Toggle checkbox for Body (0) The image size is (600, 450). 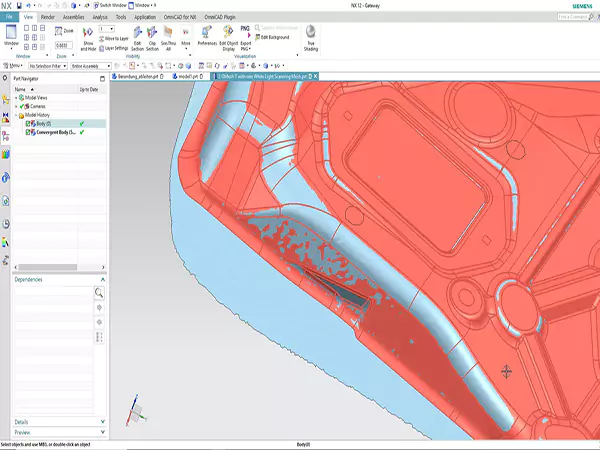click(28, 124)
